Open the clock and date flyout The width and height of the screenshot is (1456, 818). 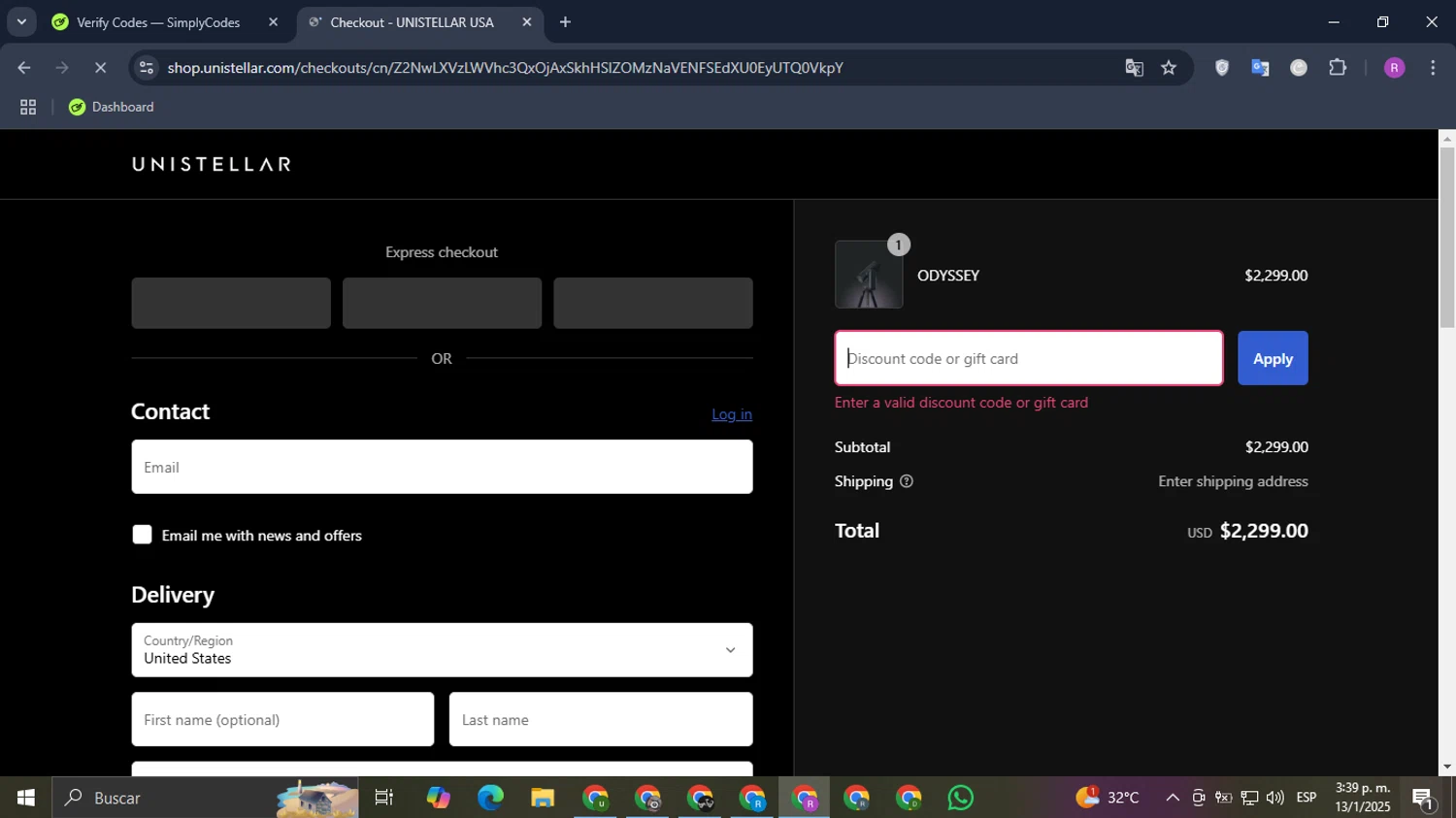pyautogui.click(x=1363, y=798)
